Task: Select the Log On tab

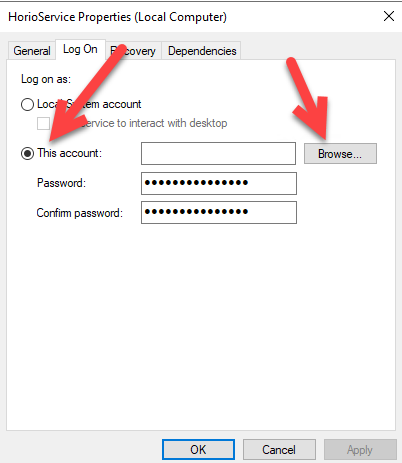Action: click(x=80, y=49)
